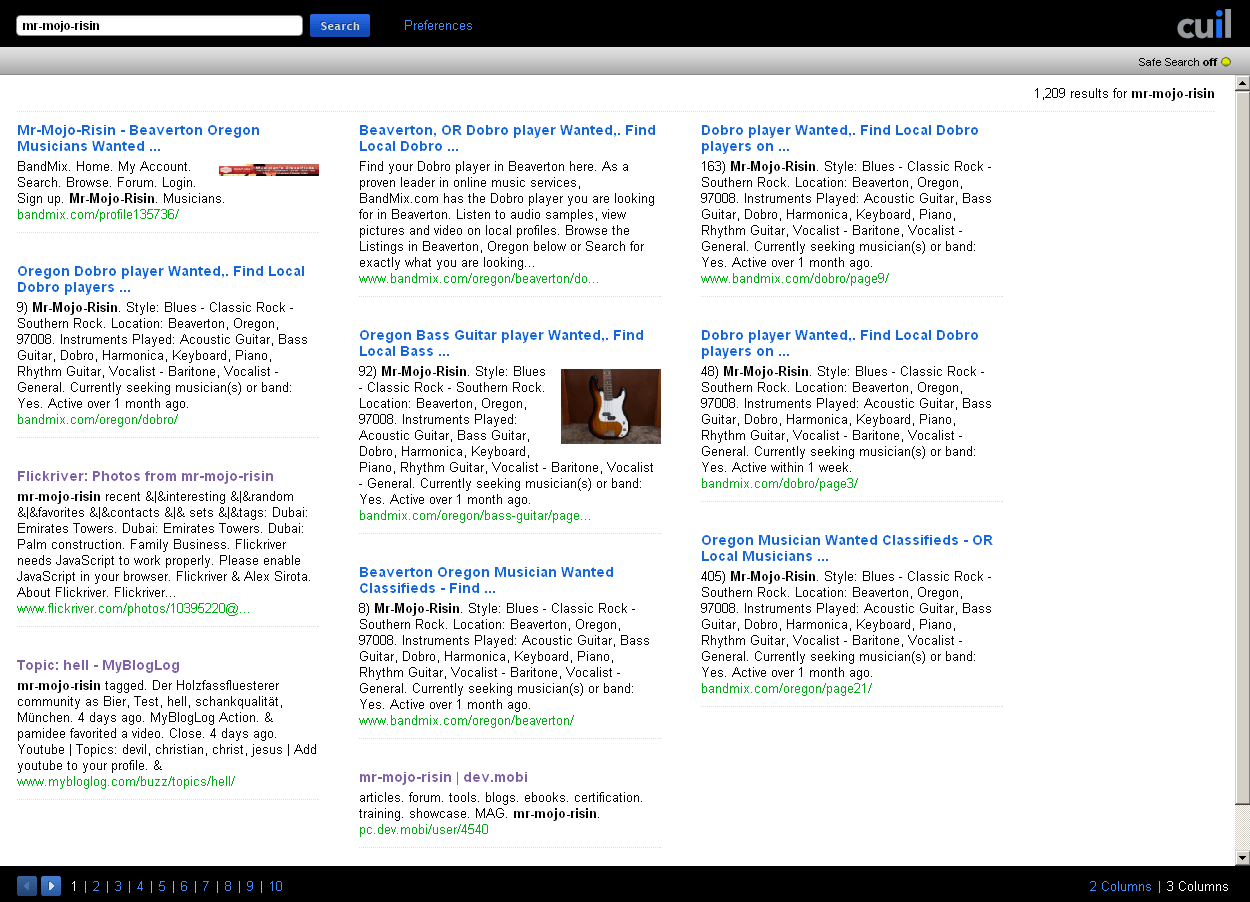
Task: Go to results page 4
Action: 140,886
